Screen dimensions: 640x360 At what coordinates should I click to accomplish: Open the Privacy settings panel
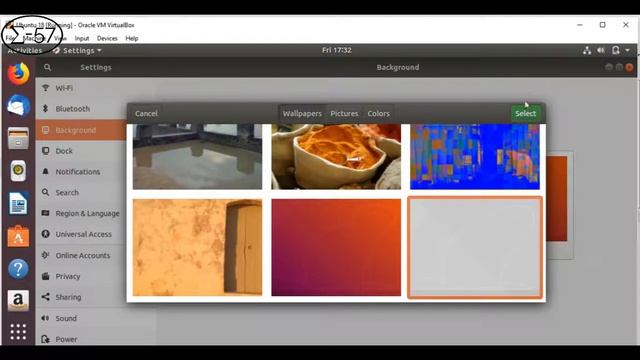pos(81,276)
